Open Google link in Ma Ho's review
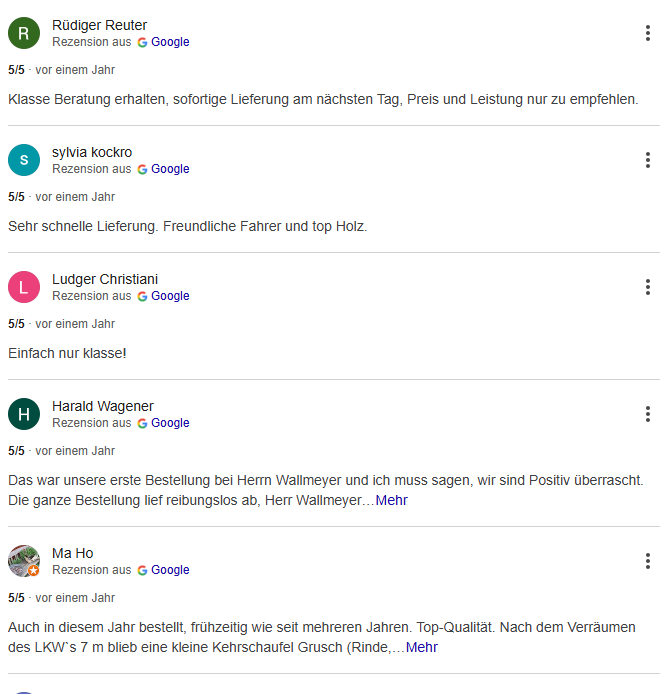The height and width of the screenshot is (694, 663). (x=170, y=570)
